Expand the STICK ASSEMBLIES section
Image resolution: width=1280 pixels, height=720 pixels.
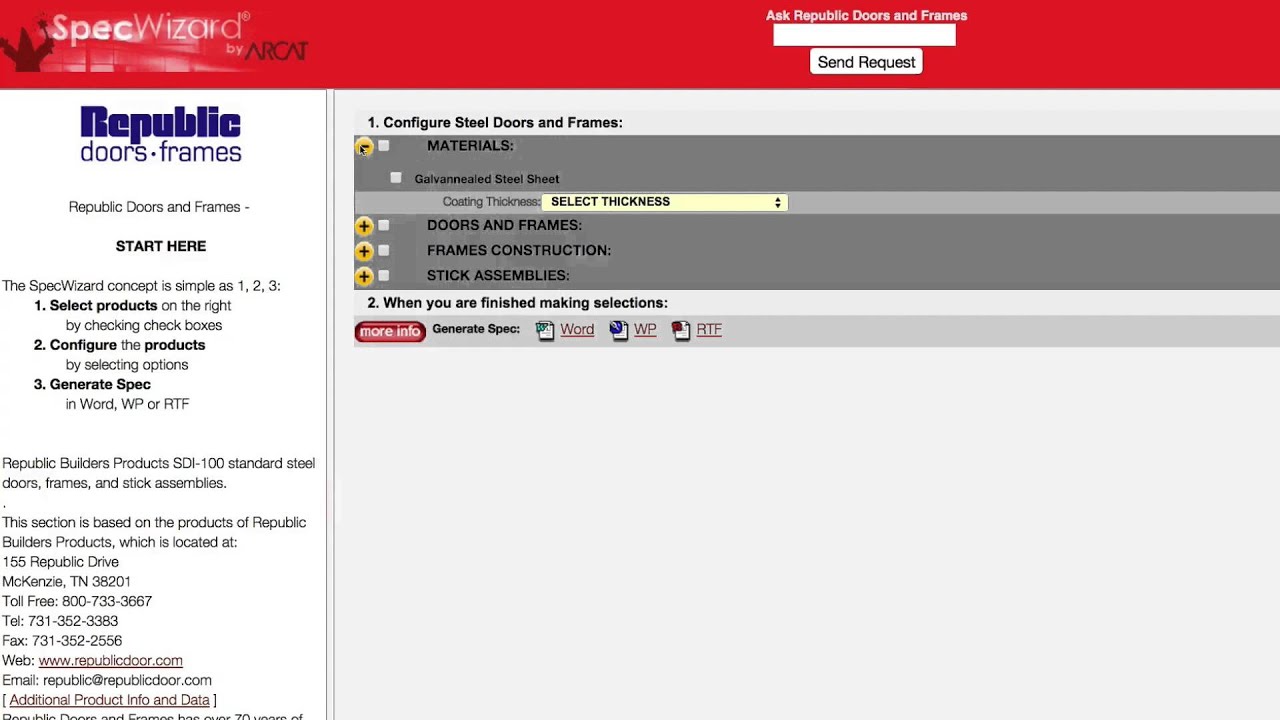364,277
